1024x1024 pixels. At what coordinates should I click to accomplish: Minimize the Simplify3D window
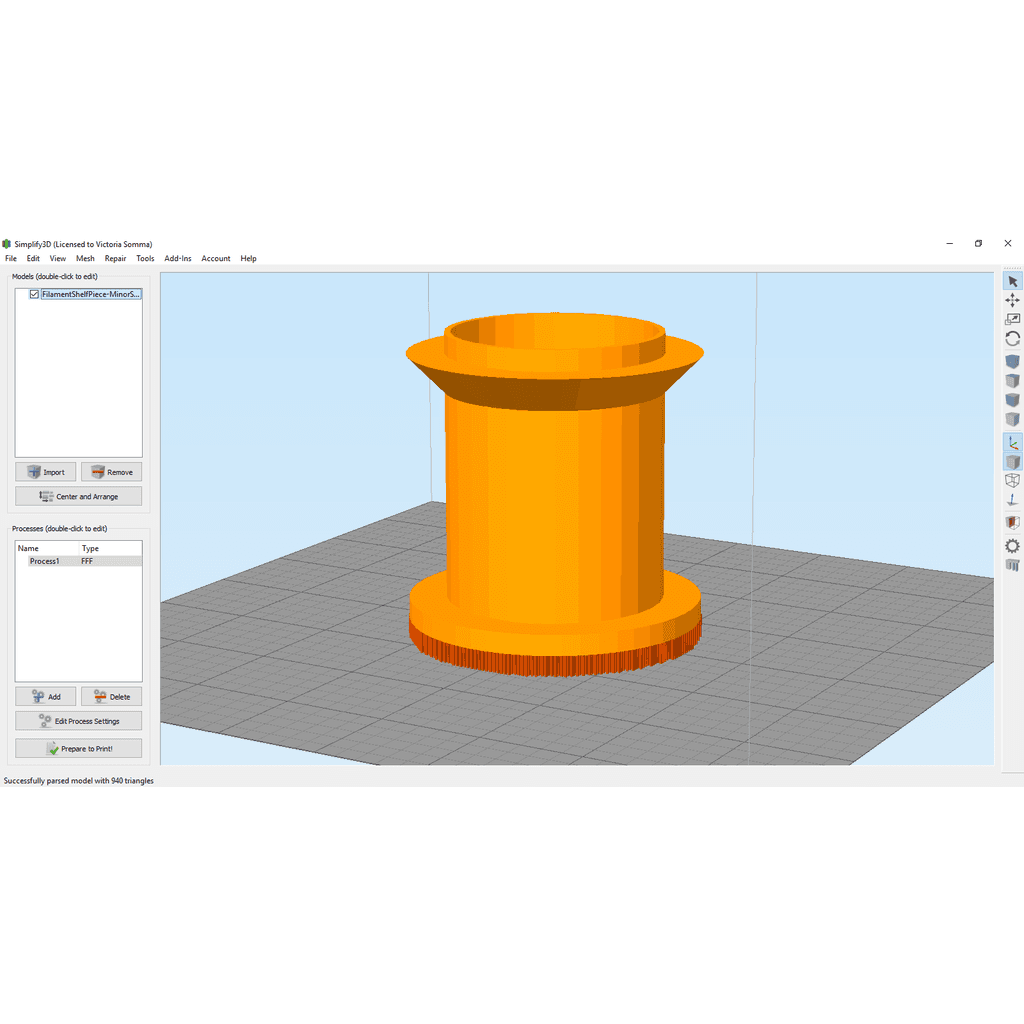pyautogui.click(x=950, y=244)
